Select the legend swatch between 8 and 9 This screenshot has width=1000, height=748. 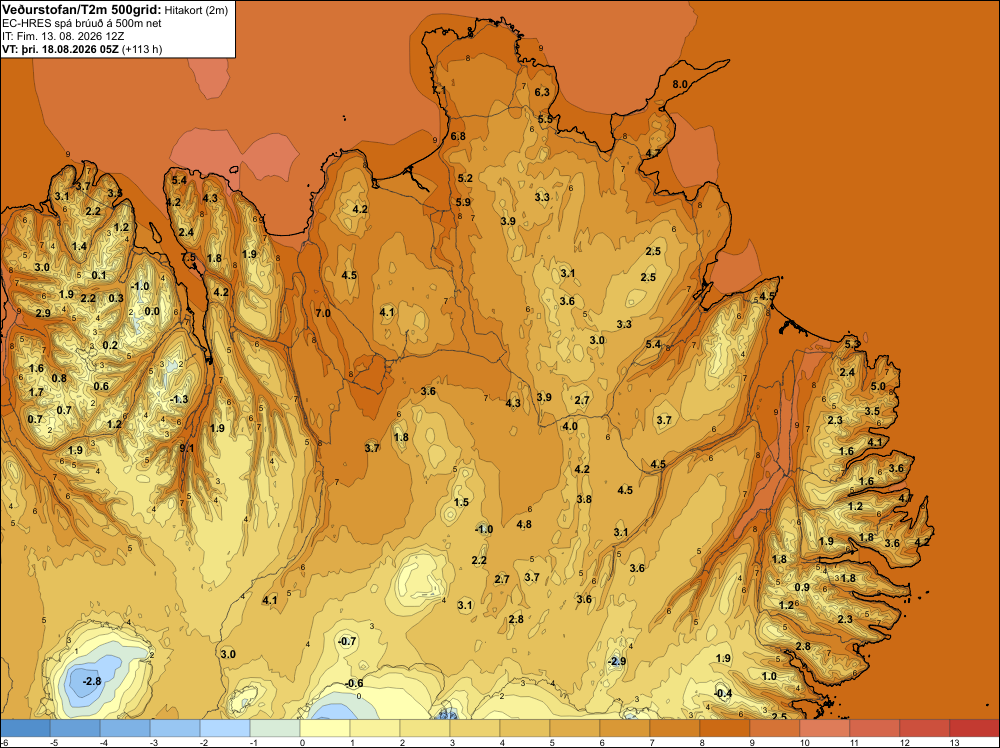(x=724, y=728)
